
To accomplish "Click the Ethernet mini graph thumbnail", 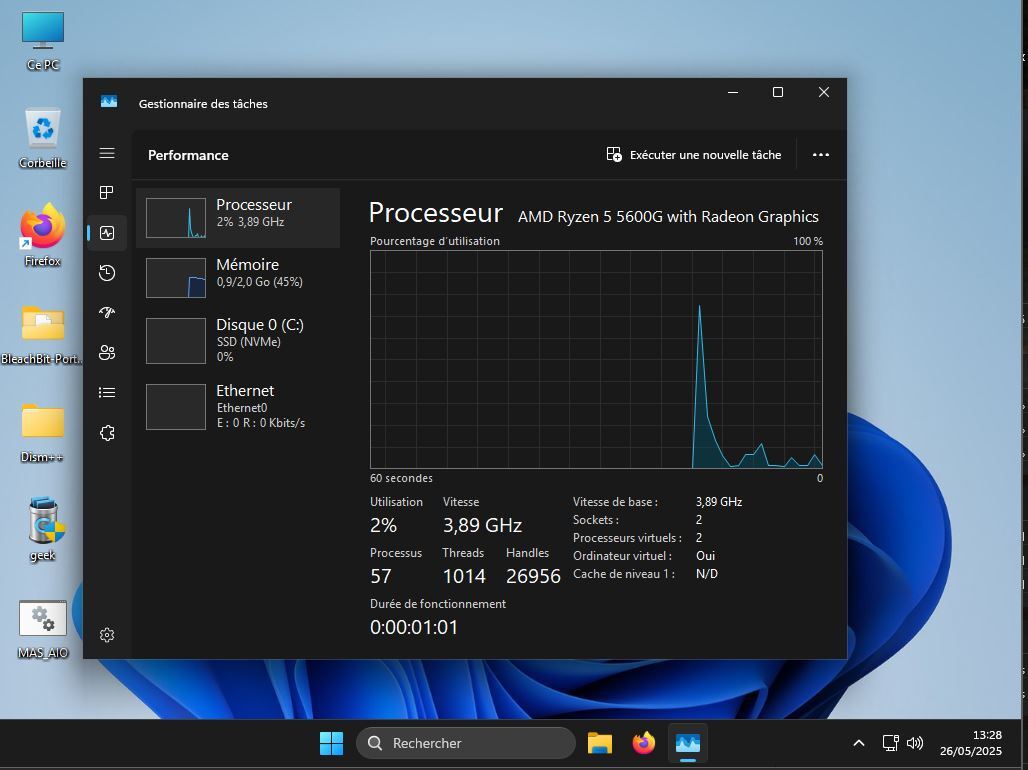I will pos(176,407).
